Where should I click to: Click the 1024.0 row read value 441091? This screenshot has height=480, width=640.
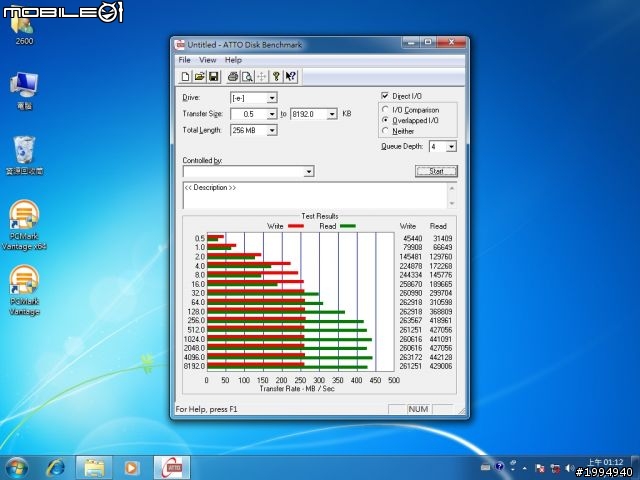pos(441,339)
